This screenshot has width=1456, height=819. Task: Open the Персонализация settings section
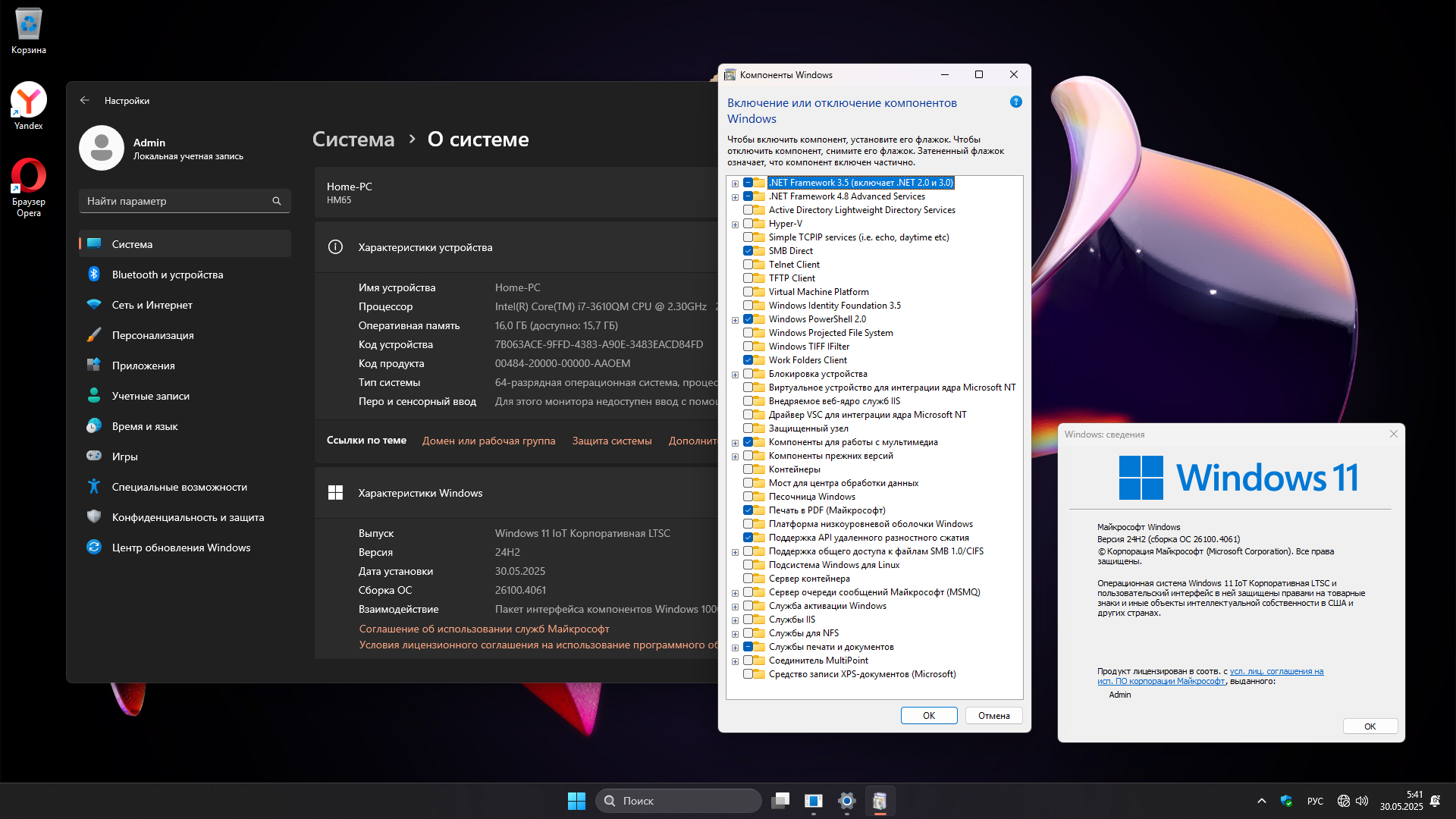click(152, 335)
